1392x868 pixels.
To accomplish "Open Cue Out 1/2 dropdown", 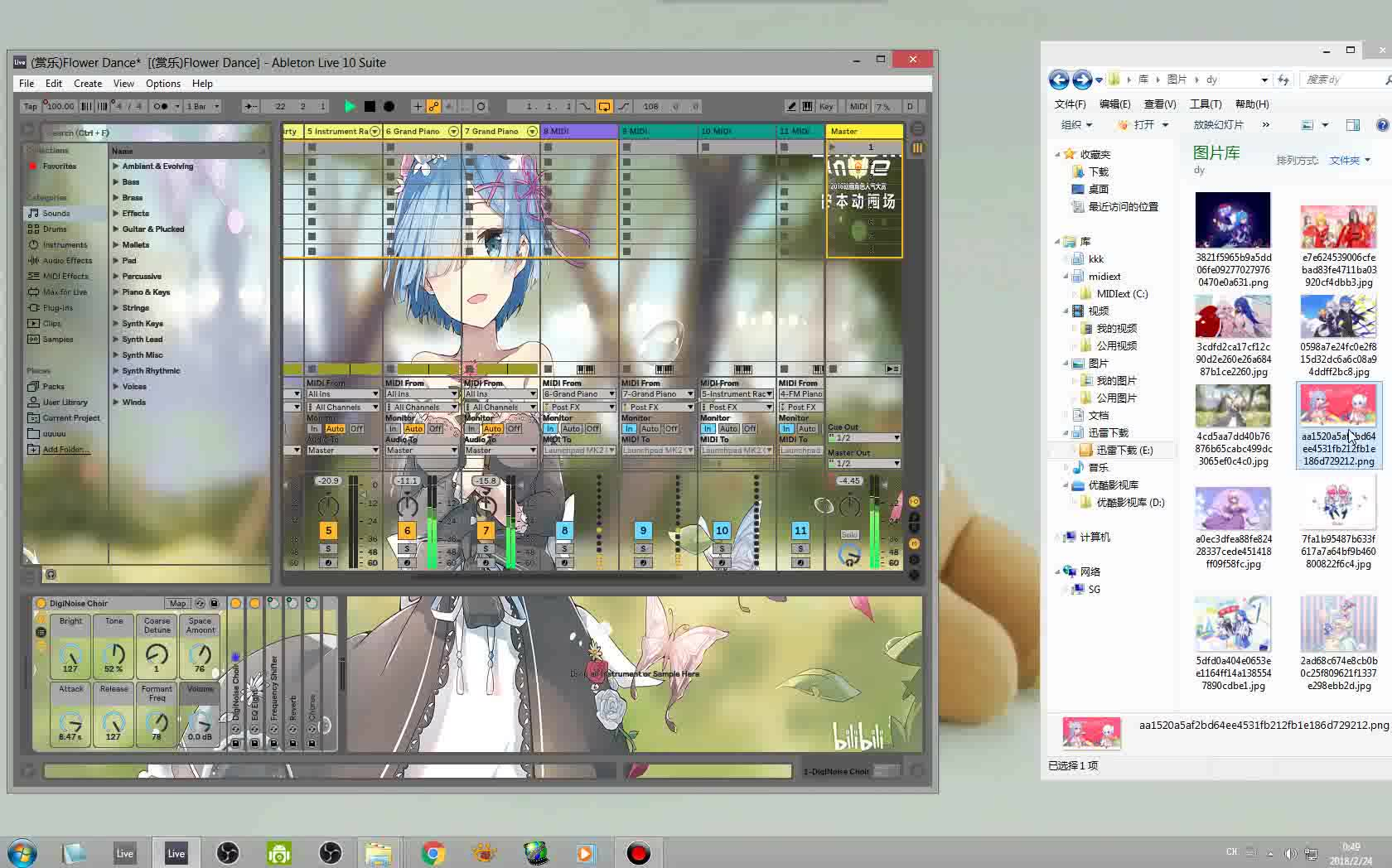I will coord(864,437).
